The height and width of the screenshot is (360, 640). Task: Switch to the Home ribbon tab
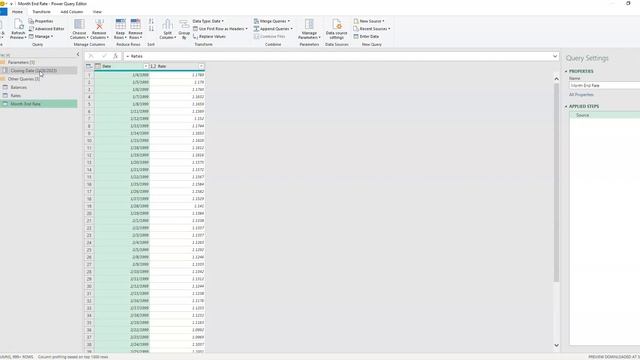pyautogui.click(x=17, y=12)
